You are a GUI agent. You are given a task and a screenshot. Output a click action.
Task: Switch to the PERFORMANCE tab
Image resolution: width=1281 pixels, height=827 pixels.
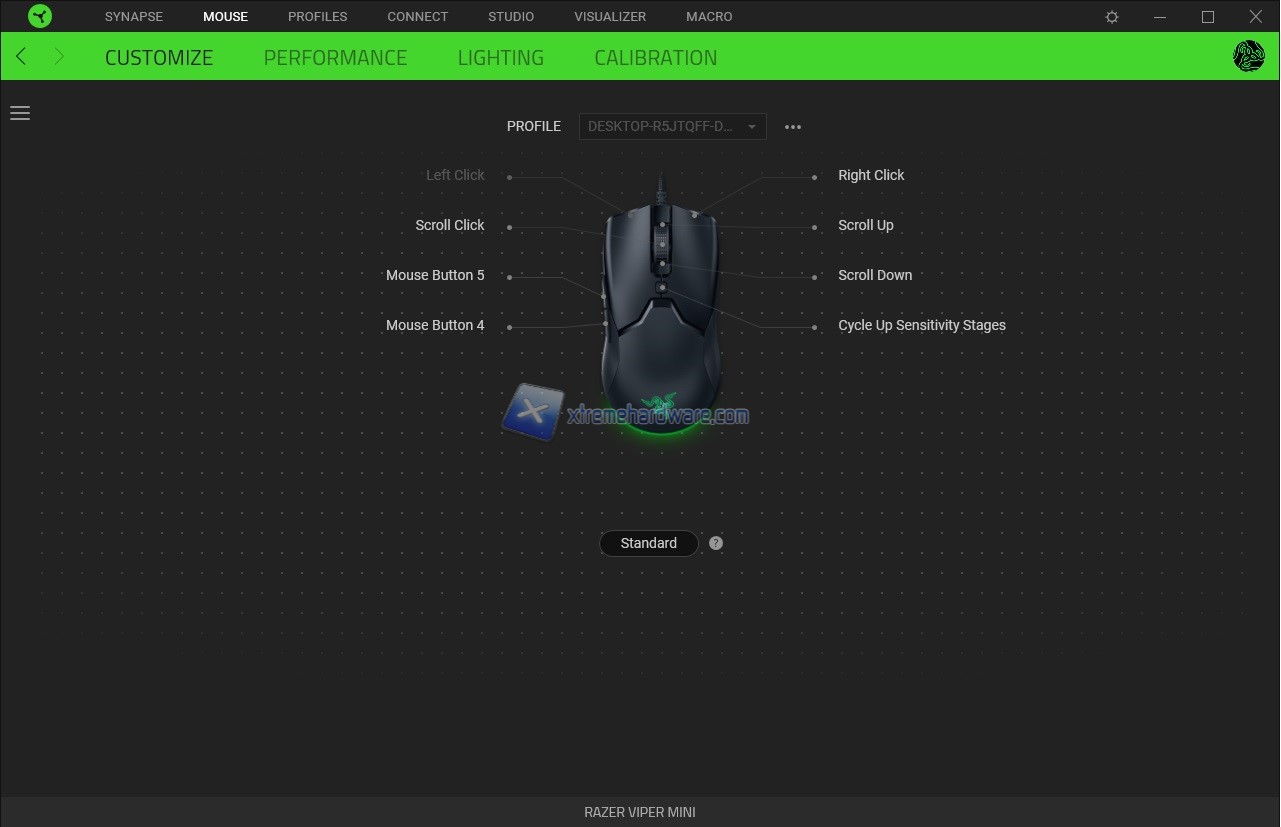[335, 58]
